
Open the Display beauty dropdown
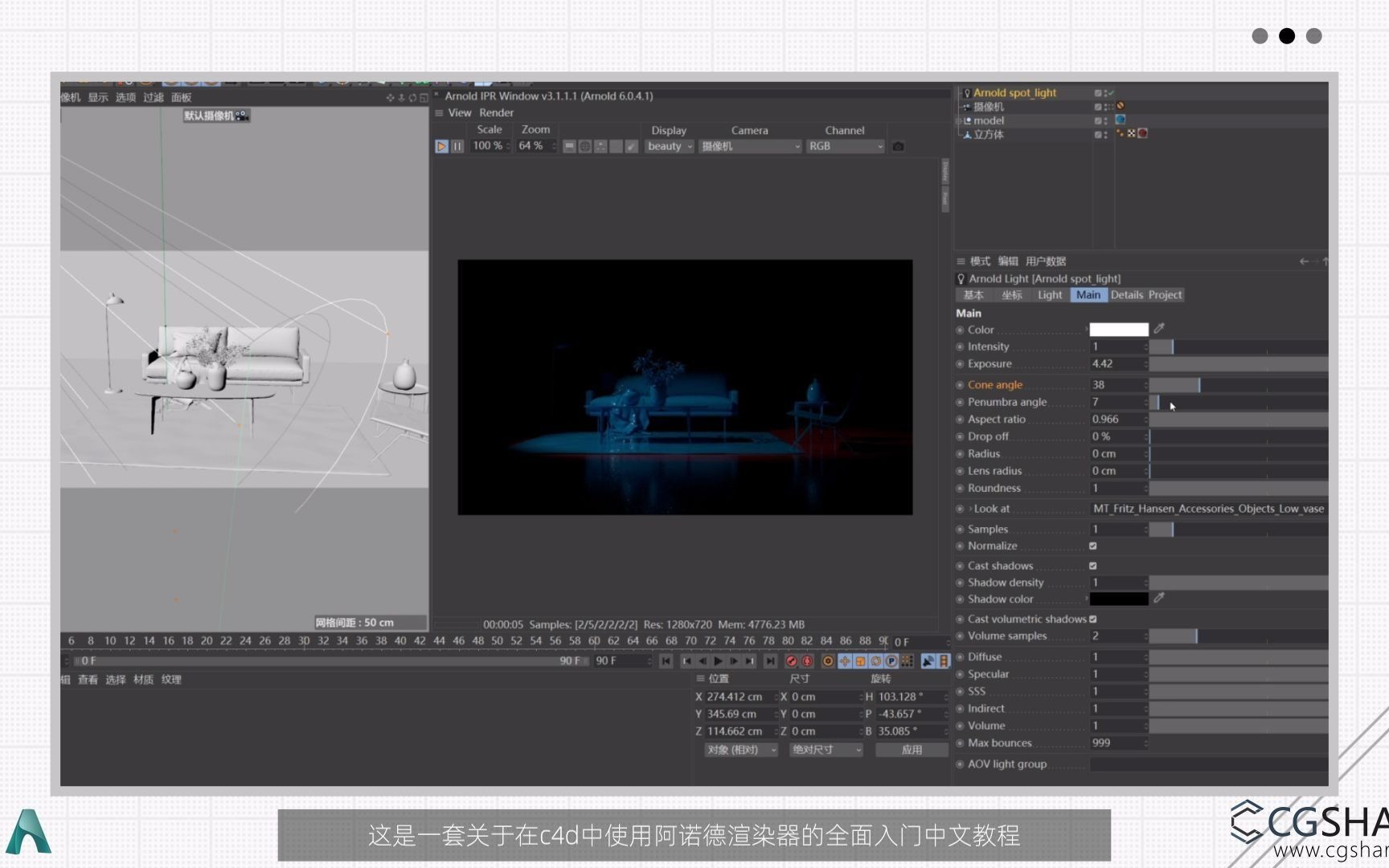pos(668,145)
